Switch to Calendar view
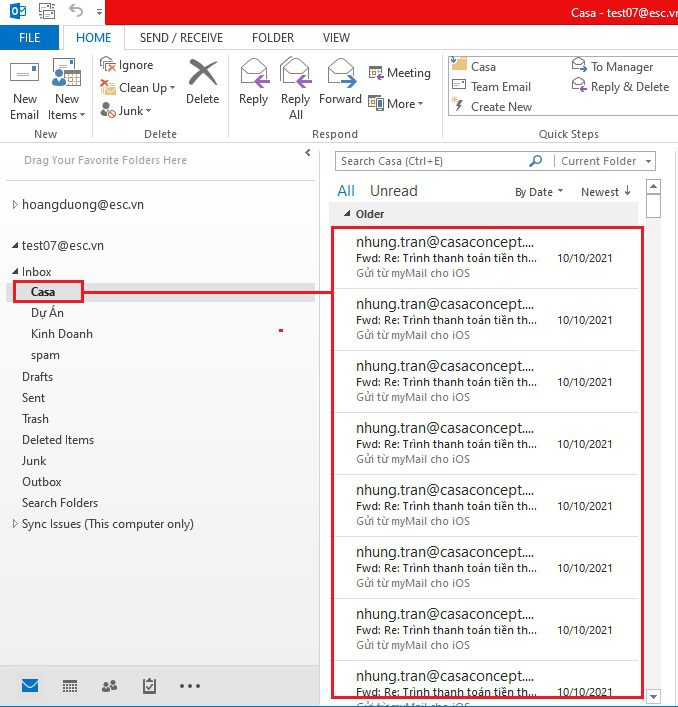Screen dimensions: 678x707 point(70,686)
